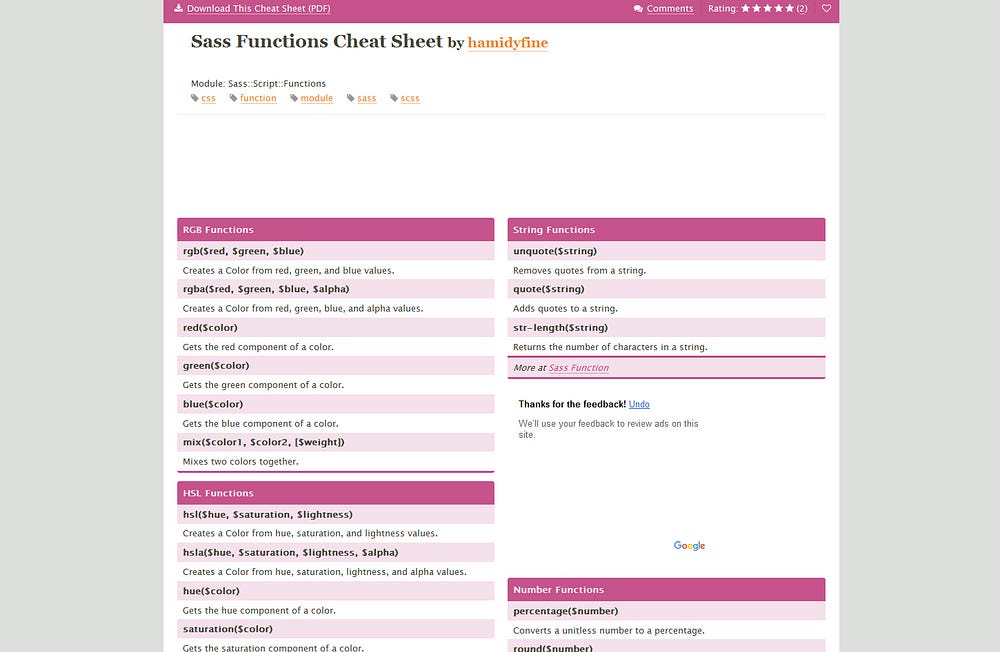Click the tag icon beside css
The height and width of the screenshot is (652, 1000).
click(195, 98)
